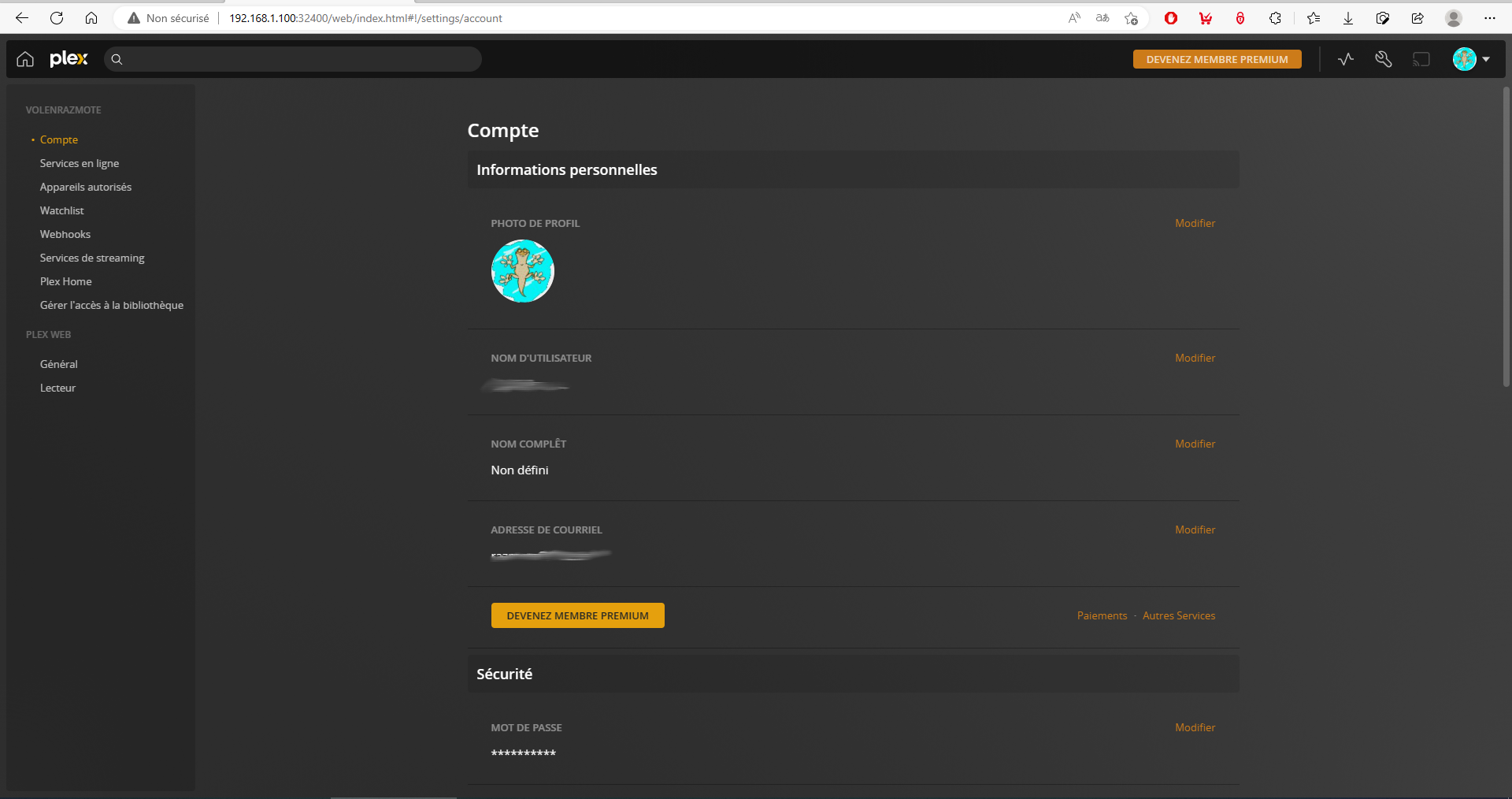Open Gérer l'accès à la bibliothèque
The width and height of the screenshot is (1512, 799).
[112, 305]
